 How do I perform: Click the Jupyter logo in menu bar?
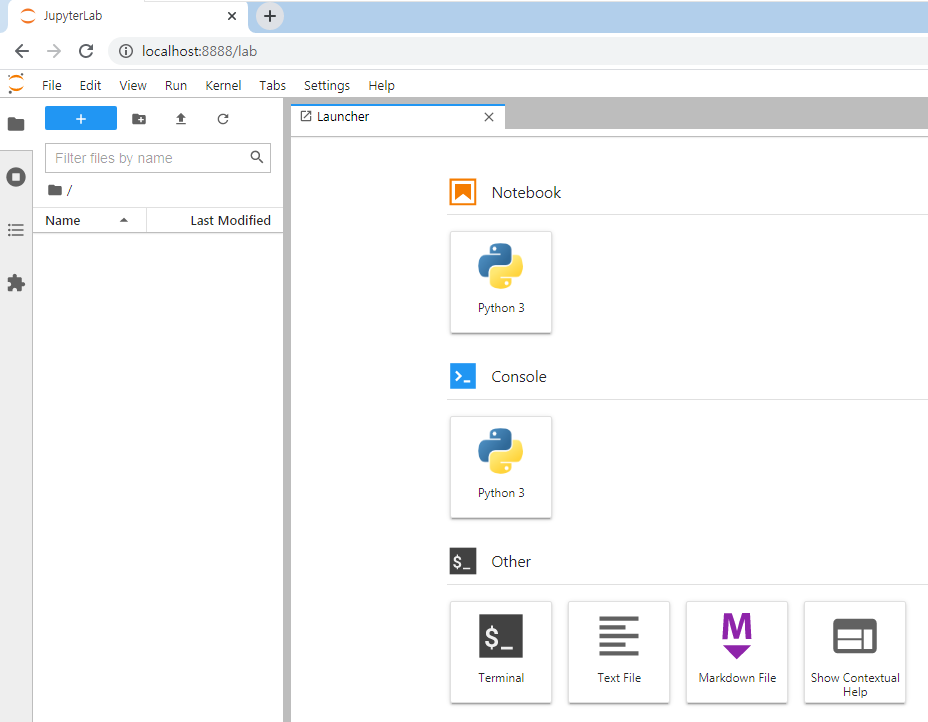tap(16, 83)
